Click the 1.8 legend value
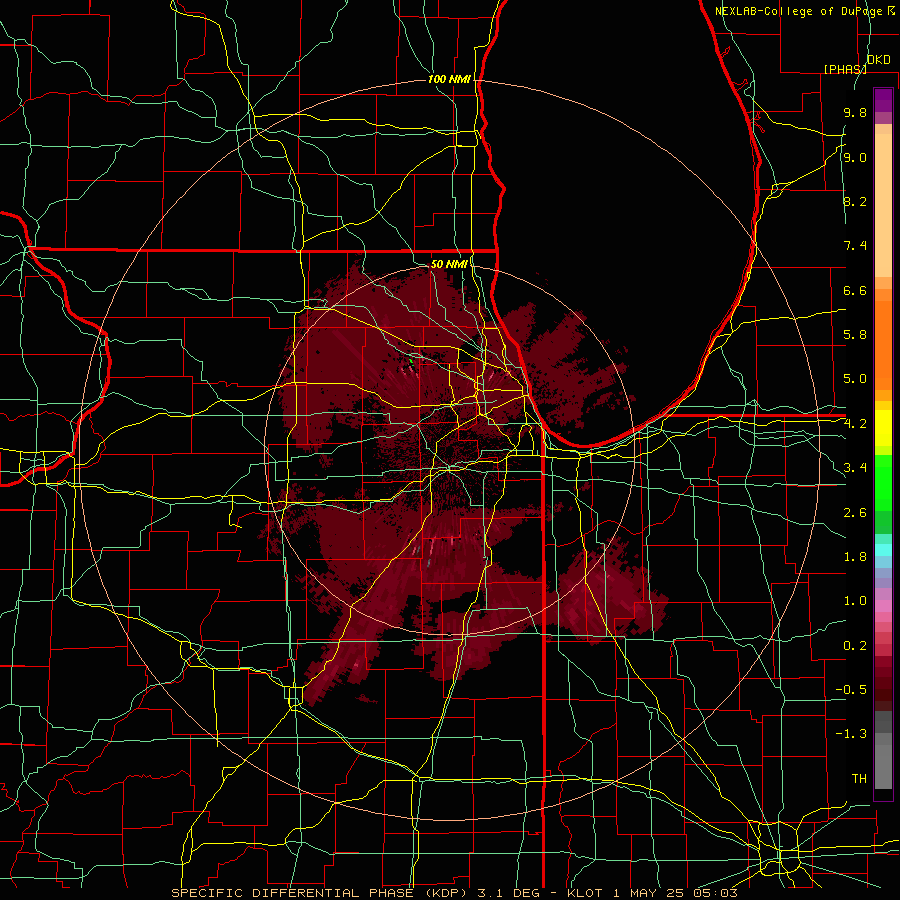The height and width of the screenshot is (900, 900). pos(855,557)
